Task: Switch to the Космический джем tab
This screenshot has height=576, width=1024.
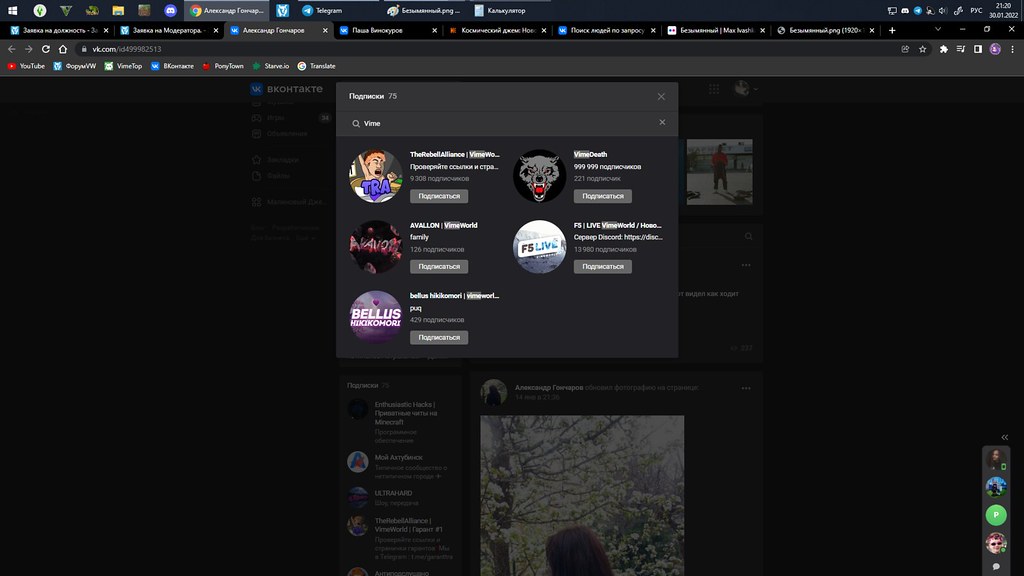Action: (x=493, y=30)
